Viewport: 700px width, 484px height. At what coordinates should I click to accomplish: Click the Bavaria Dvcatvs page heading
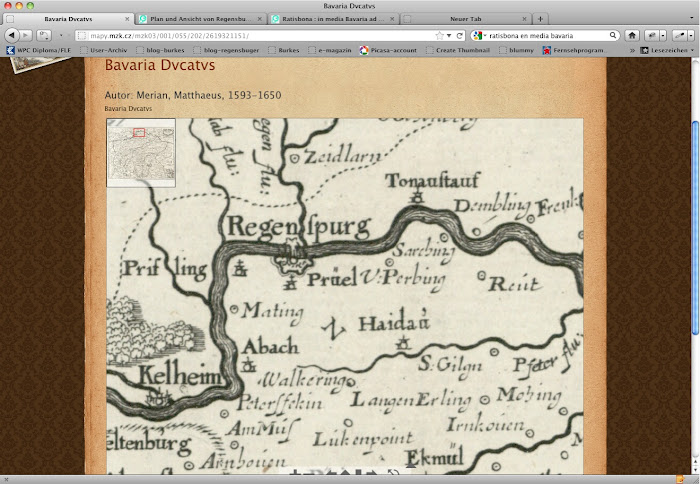(x=160, y=65)
